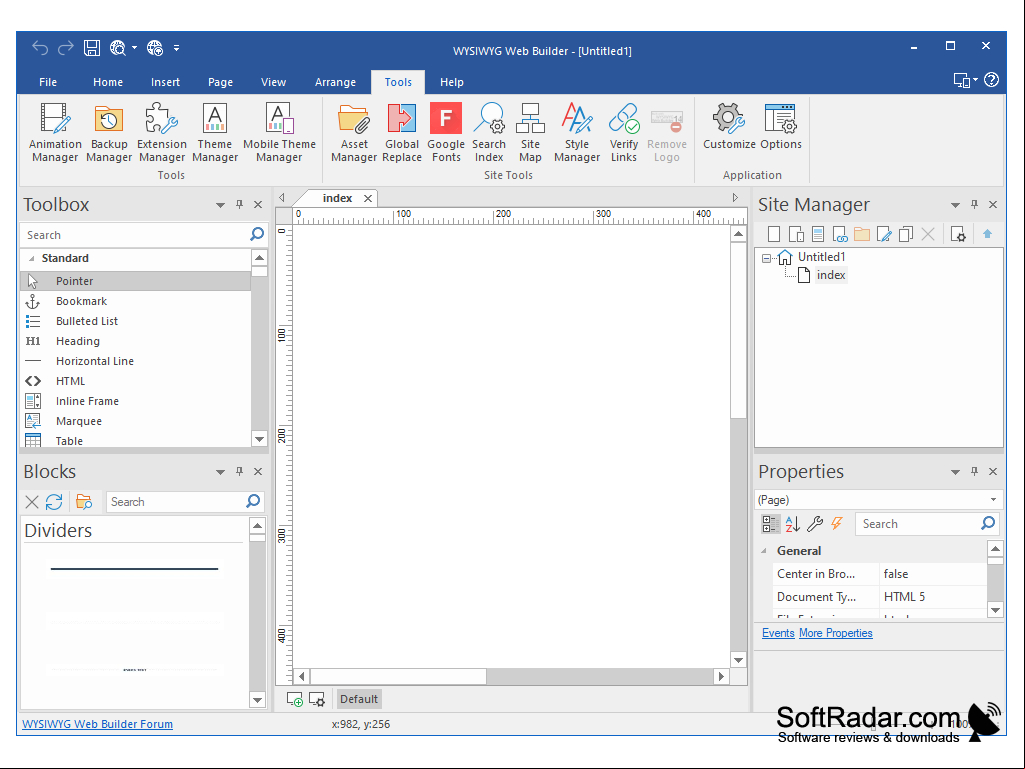This screenshot has width=1025, height=769.
Task: Switch Properties to the lightning events view
Action: tap(837, 524)
